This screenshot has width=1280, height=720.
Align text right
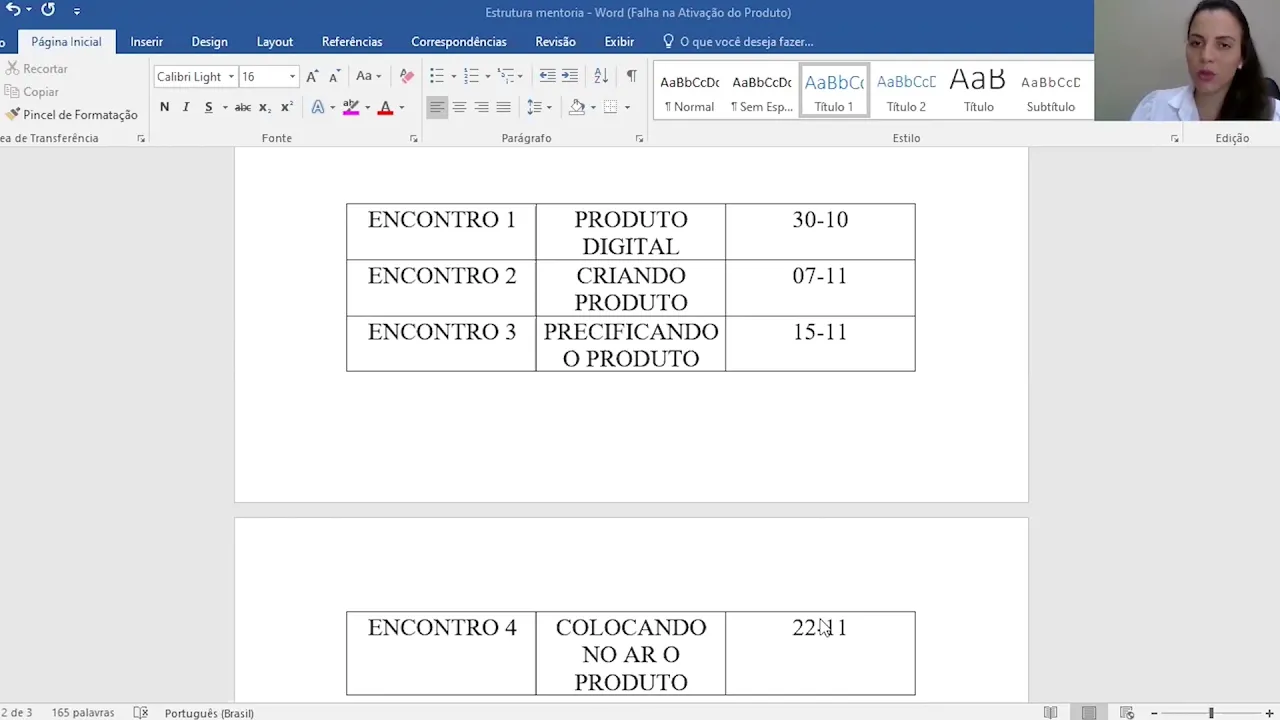481,107
